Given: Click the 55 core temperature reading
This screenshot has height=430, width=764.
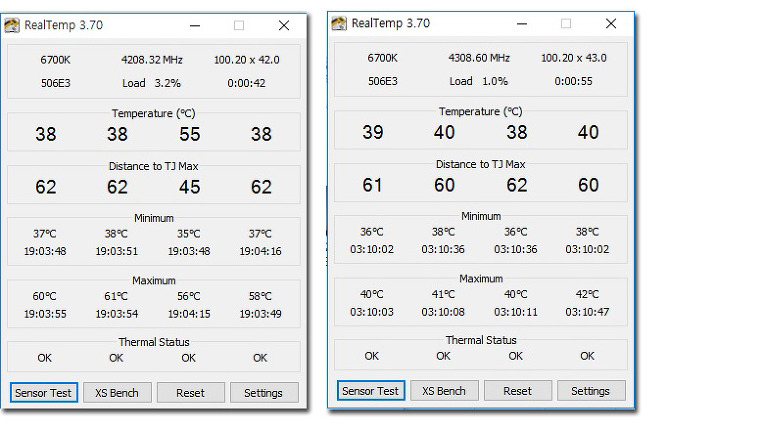Looking at the screenshot, I should coord(190,134).
